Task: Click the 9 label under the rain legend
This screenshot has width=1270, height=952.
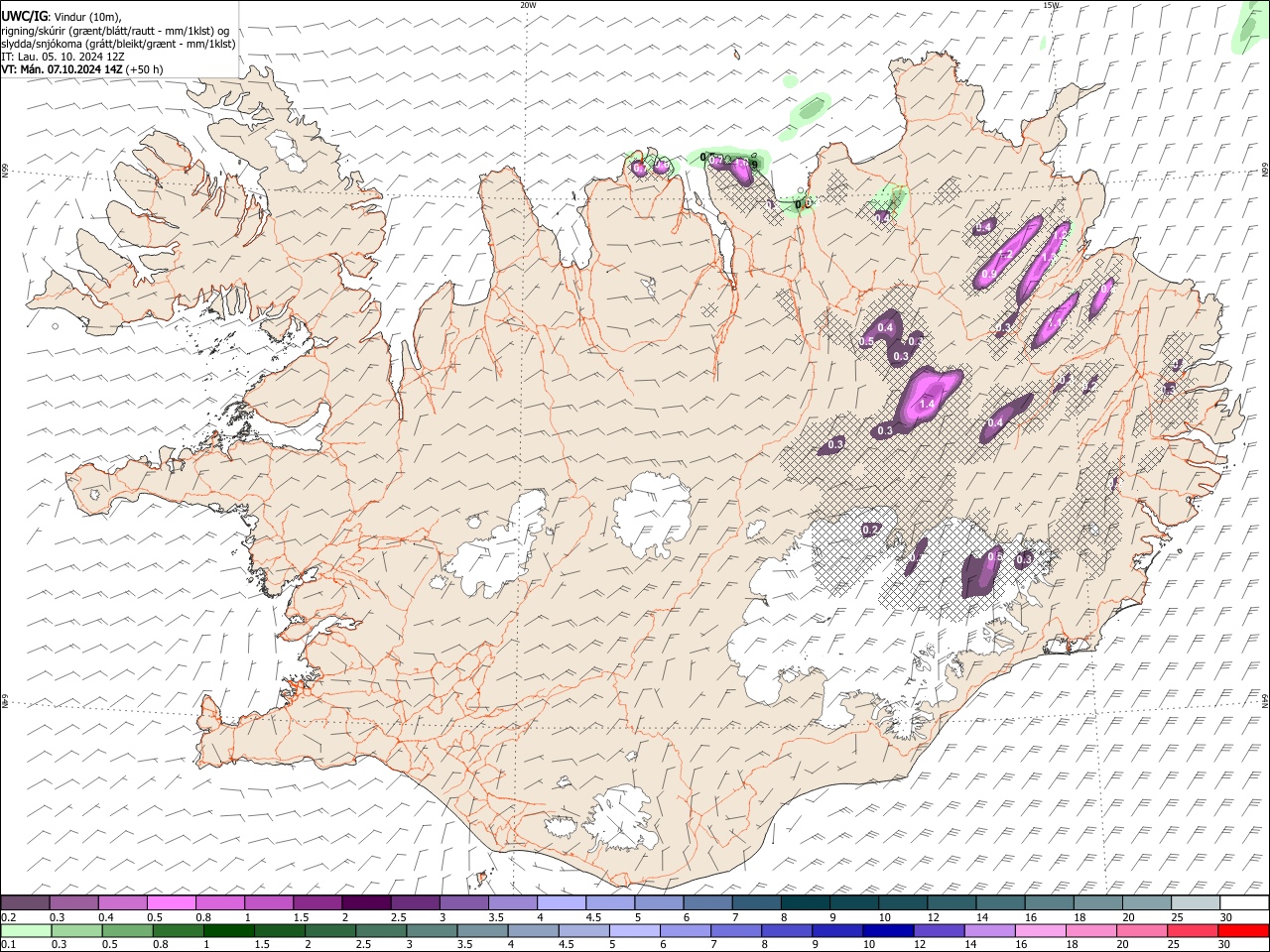Action: coord(816,944)
